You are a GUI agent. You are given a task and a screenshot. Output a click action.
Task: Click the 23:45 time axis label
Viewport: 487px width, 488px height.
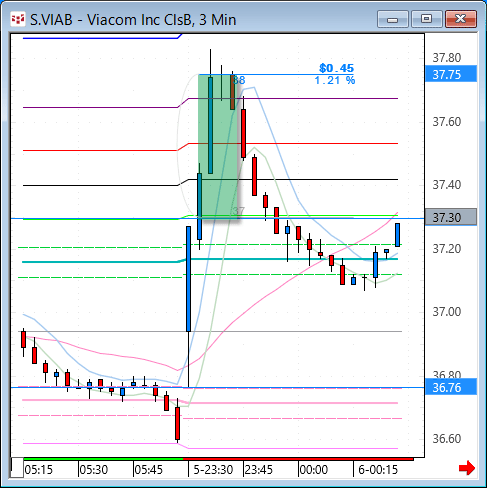click(259, 470)
